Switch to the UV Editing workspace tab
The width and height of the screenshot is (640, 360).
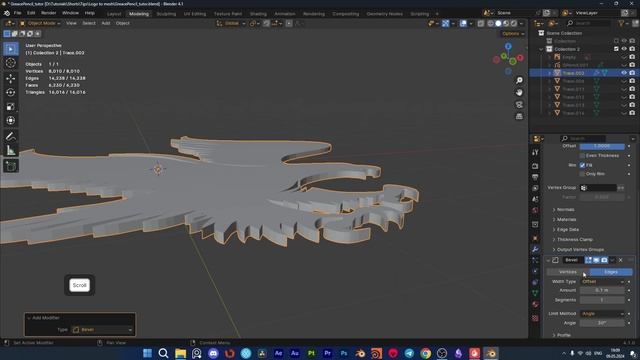point(195,13)
